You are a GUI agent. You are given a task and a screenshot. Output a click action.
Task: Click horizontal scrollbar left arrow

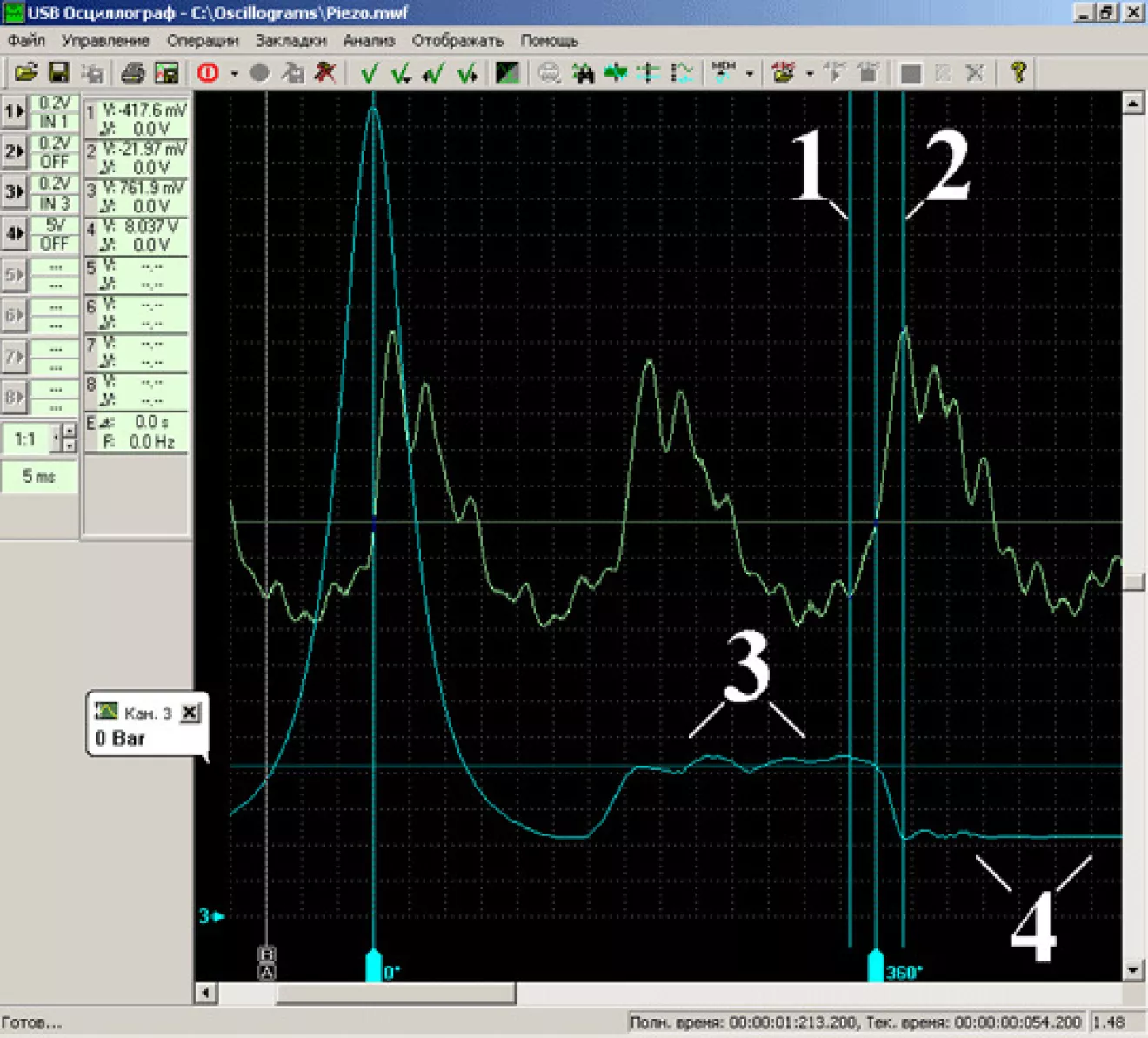205,993
